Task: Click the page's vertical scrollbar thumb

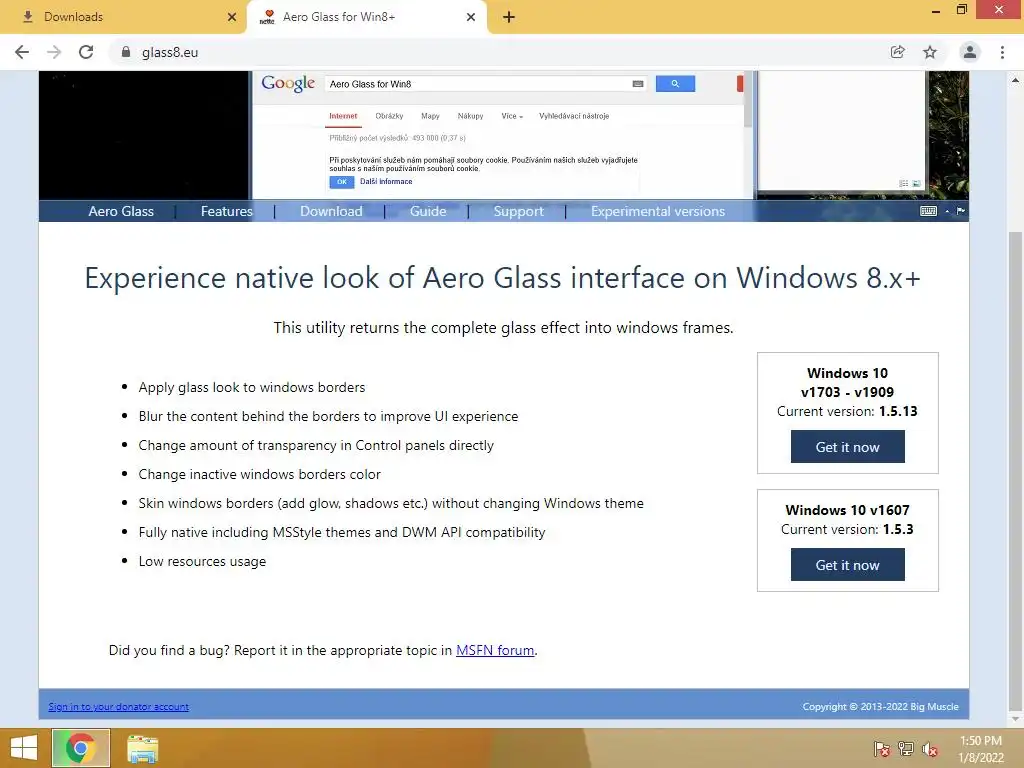Action: pyautogui.click(x=1015, y=470)
